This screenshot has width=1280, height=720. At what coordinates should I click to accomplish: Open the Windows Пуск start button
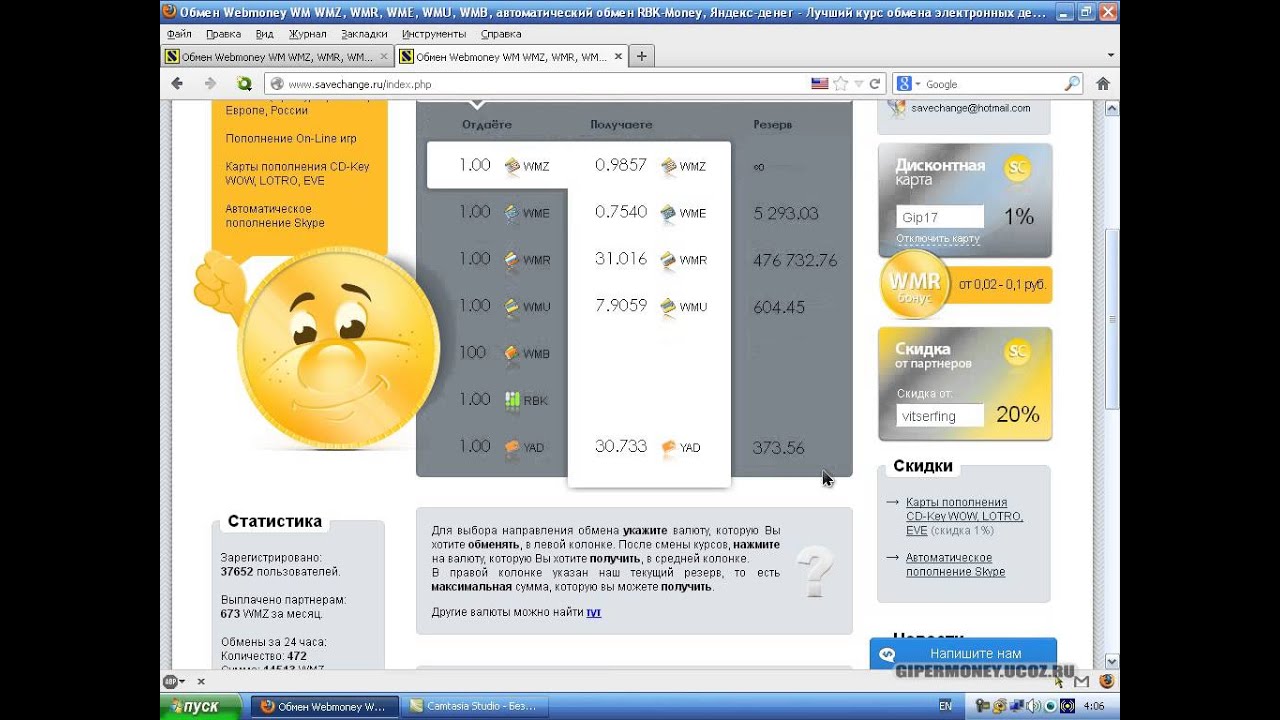point(201,706)
